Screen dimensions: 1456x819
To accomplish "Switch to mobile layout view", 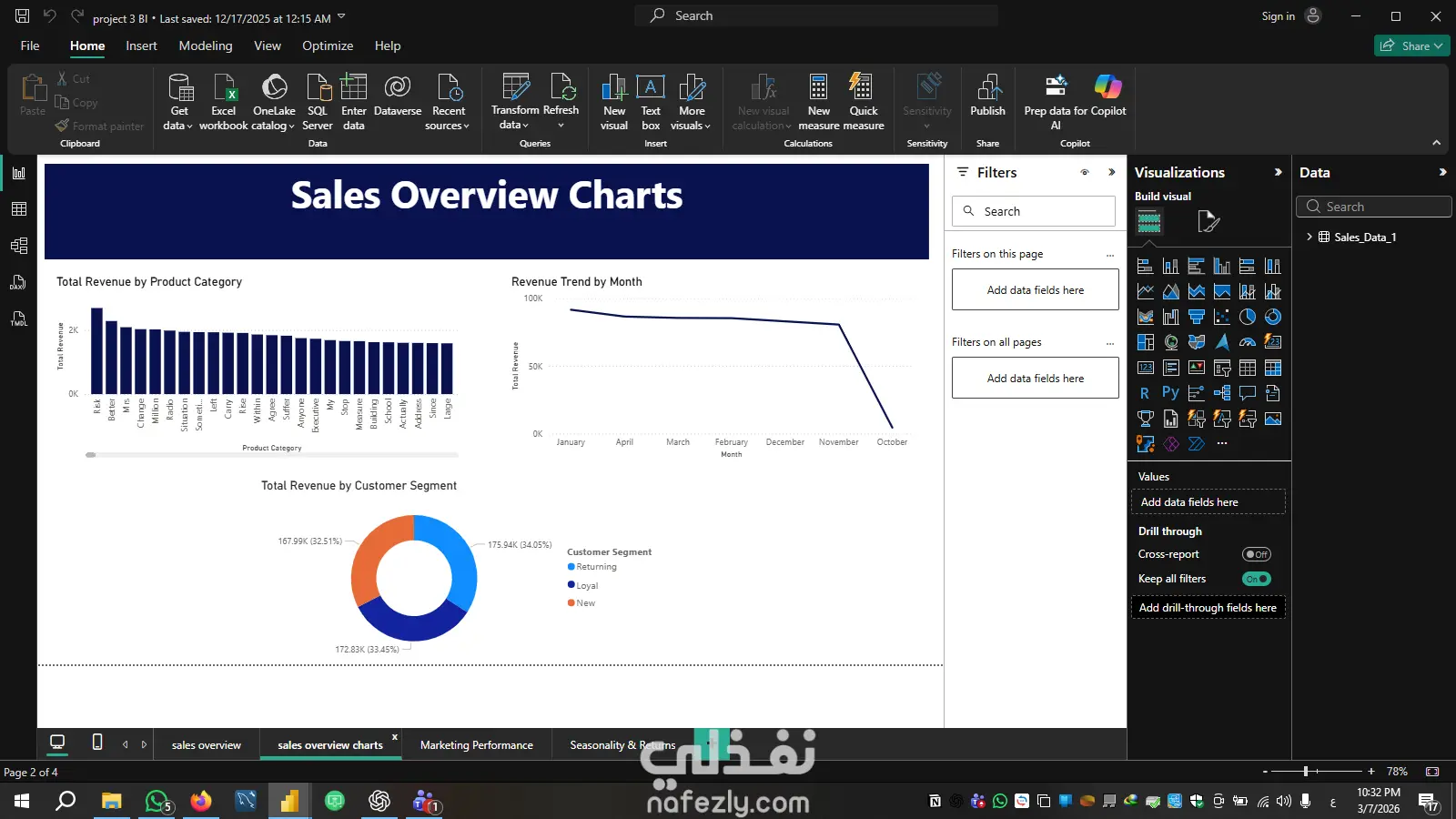I will (x=97, y=743).
